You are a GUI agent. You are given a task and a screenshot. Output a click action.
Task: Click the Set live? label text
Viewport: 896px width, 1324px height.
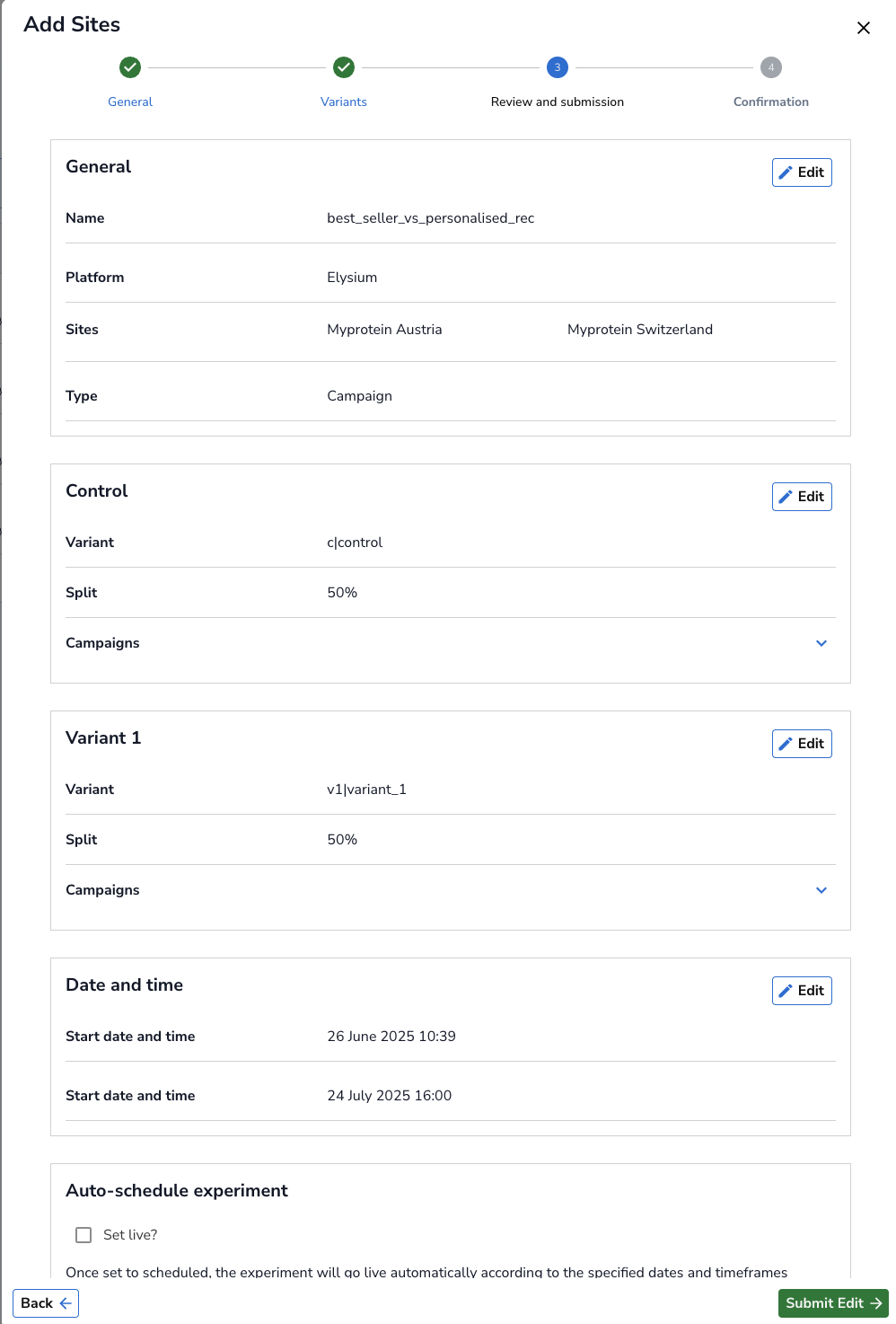[130, 1235]
